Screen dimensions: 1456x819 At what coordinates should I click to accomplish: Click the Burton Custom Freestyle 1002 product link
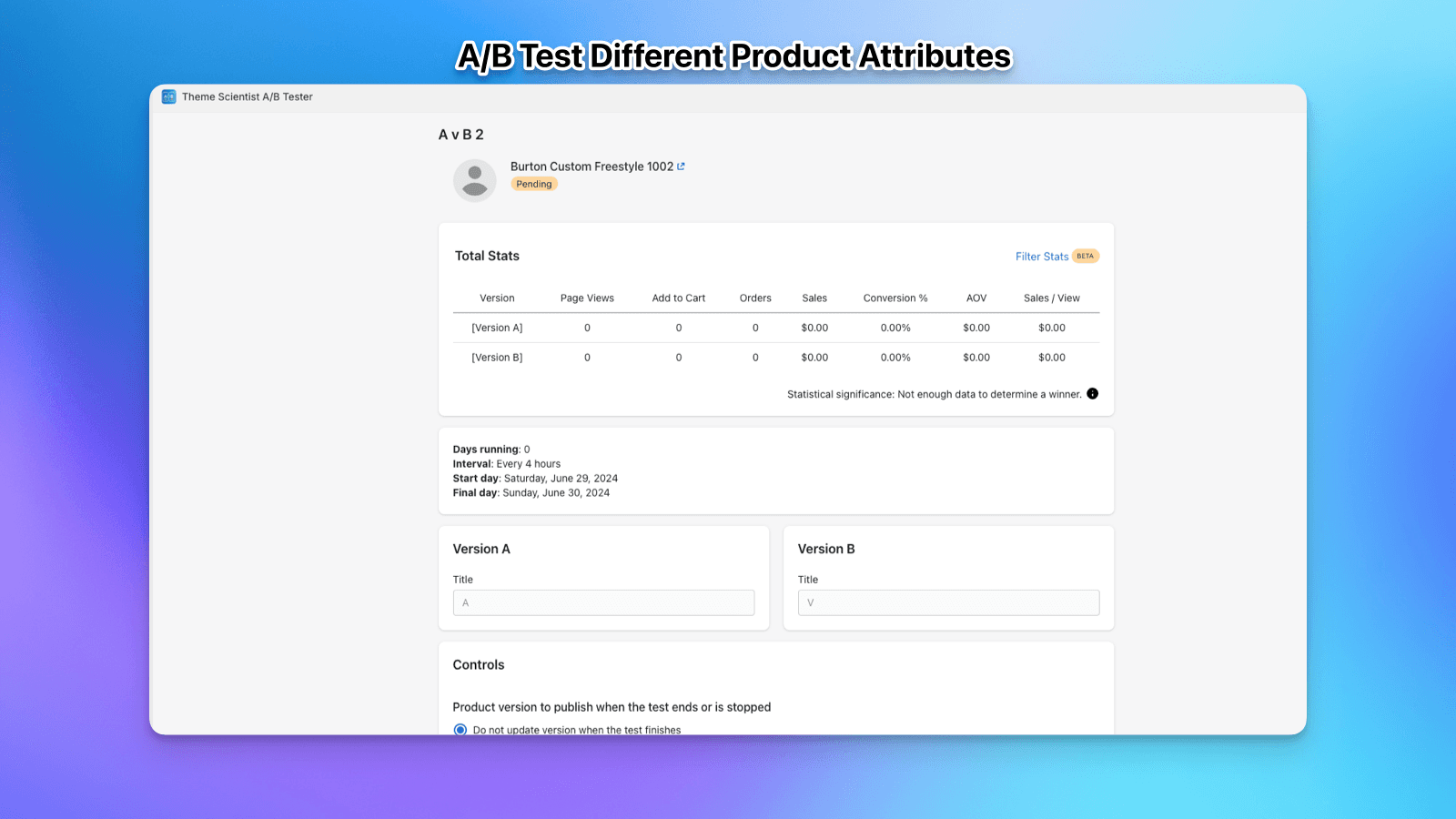coord(591,167)
